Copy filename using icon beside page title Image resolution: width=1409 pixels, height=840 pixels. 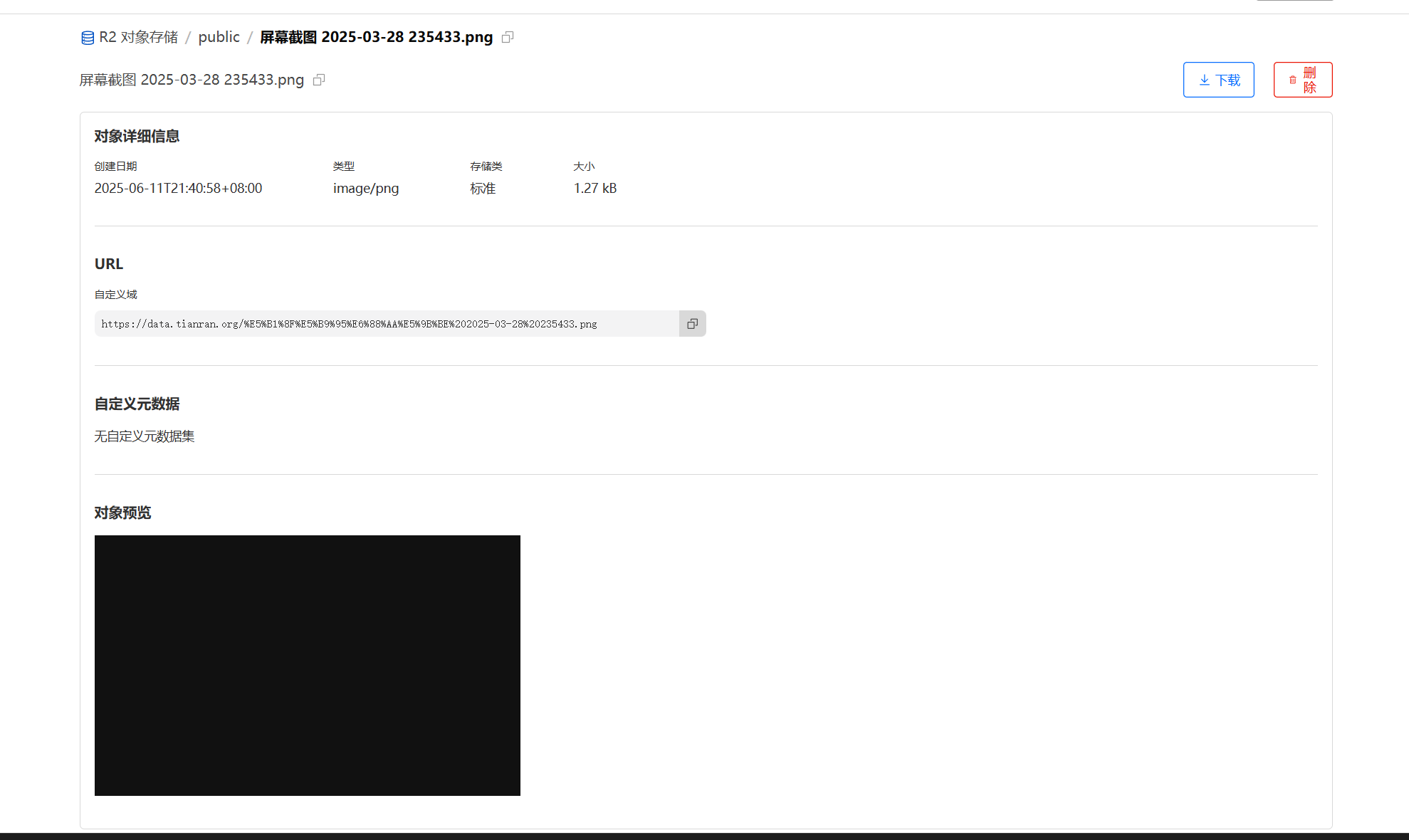coord(319,80)
